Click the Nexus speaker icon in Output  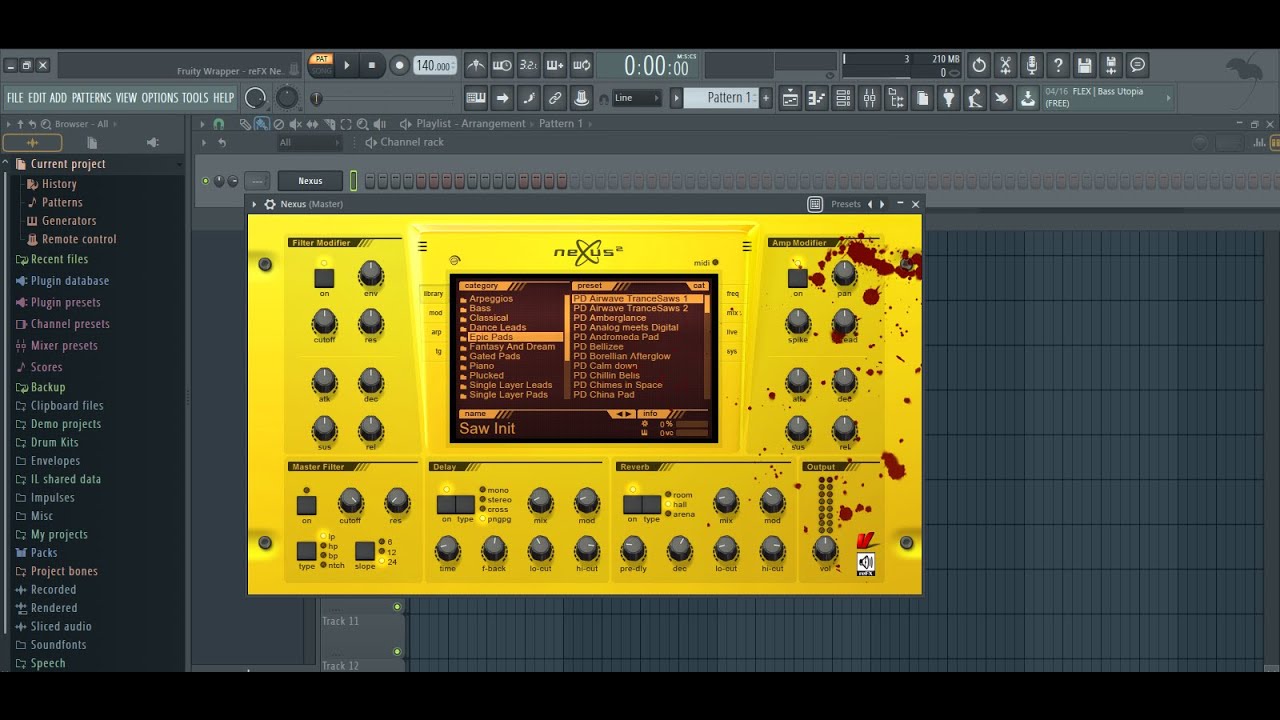coord(866,563)
